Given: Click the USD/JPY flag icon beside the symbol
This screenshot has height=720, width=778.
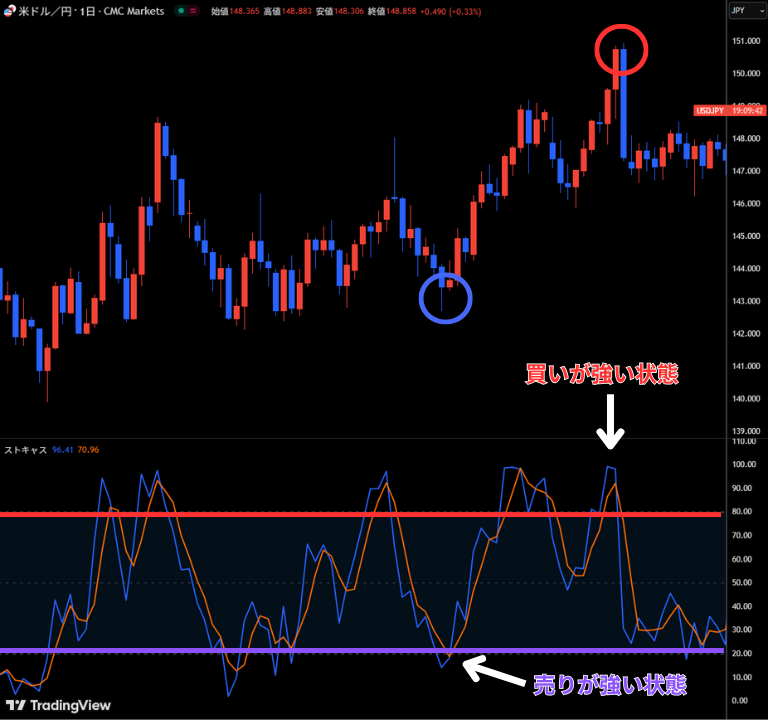Looking at the screenshot, I should pos(10,10).
